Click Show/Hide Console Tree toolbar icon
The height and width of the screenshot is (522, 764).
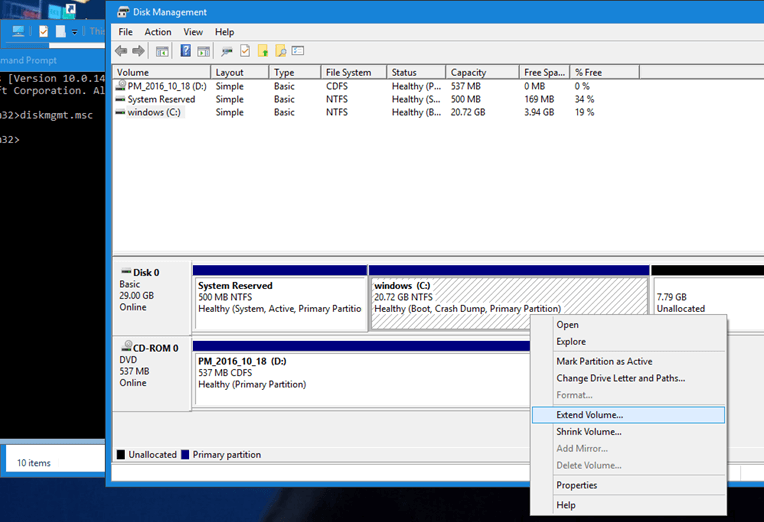point(160,51)
